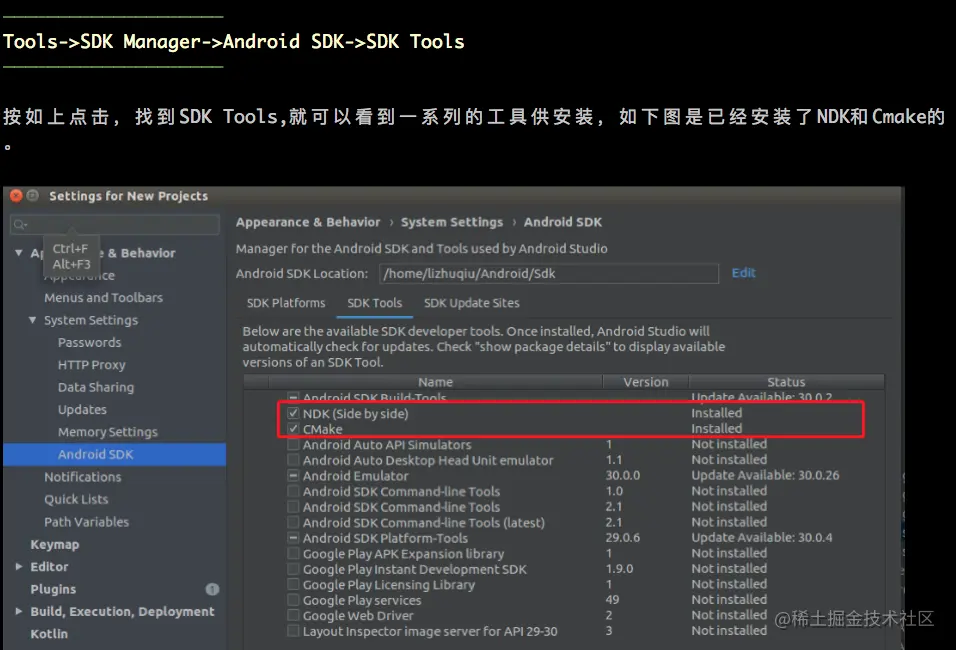Click the search icon in the settings search box
Viewport: 956px width, 650px height.
click(20, 224)
